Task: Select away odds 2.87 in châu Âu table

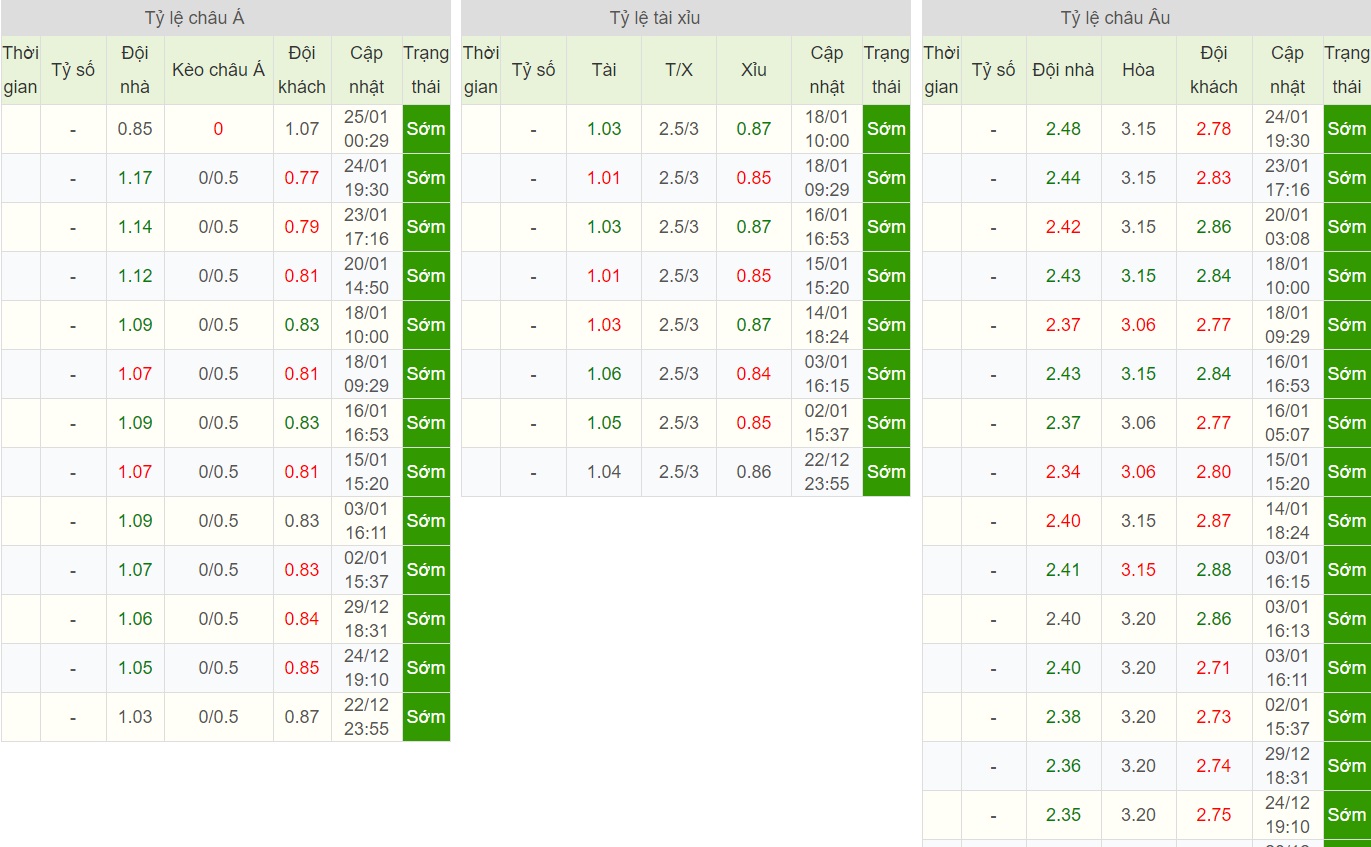Action: (1214, 521)
